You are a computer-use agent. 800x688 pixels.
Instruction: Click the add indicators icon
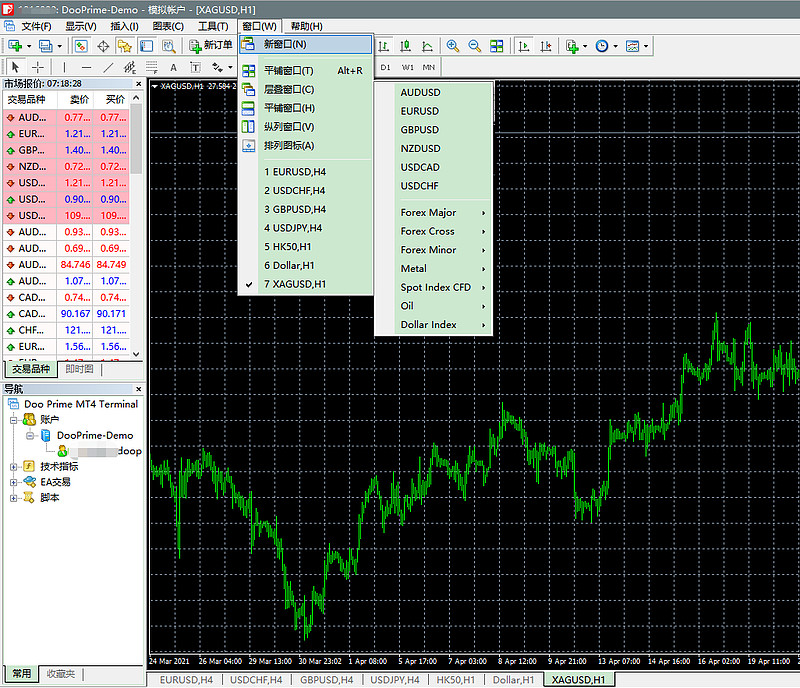click(572, 46)
